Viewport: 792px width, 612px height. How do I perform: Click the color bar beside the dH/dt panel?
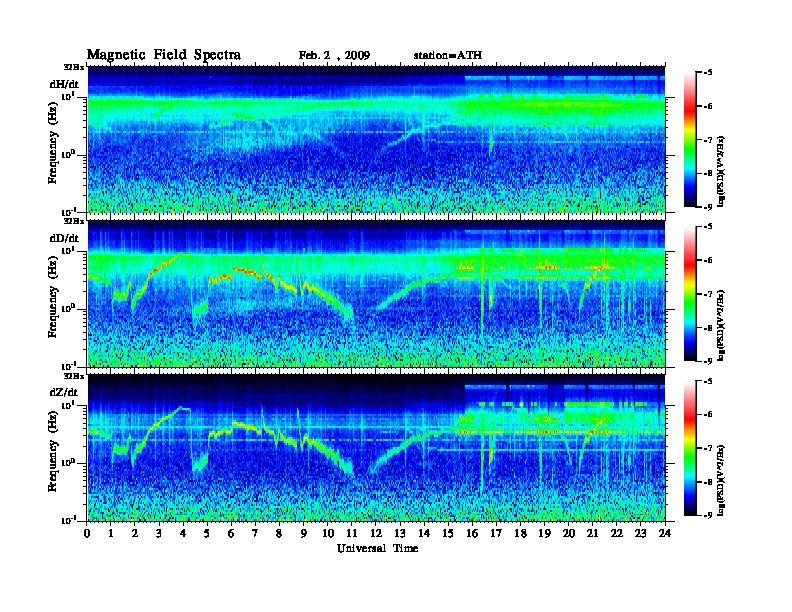coord(689,139)
